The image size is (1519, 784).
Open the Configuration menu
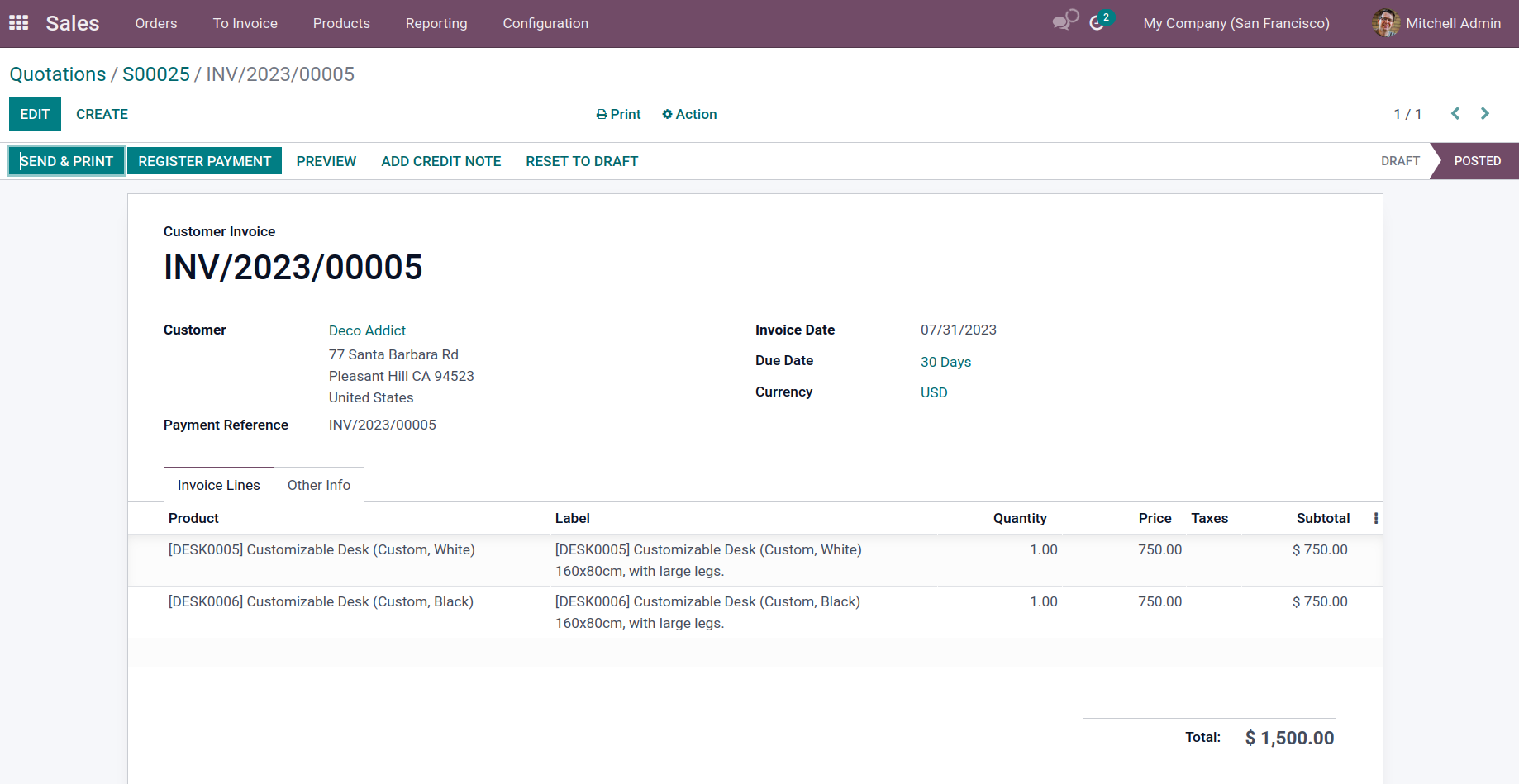click(545, 23)
